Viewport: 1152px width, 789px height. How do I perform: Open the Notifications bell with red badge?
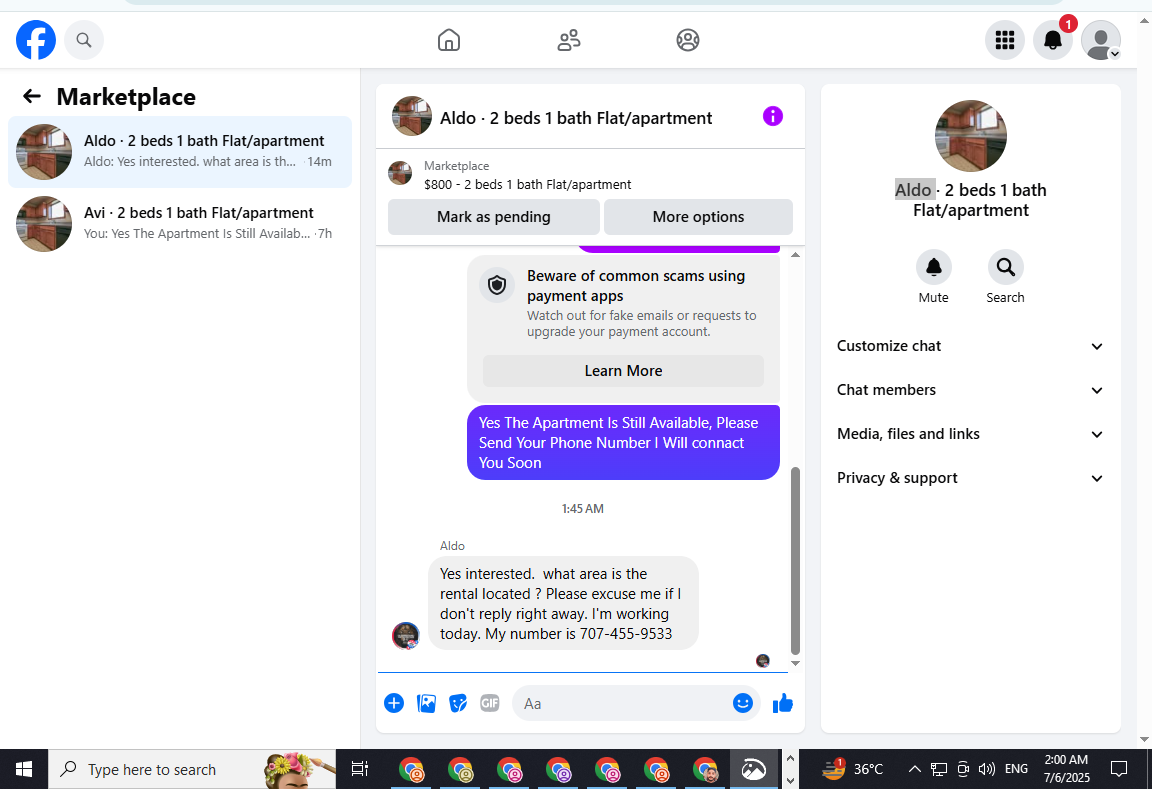coord(1053,40)
